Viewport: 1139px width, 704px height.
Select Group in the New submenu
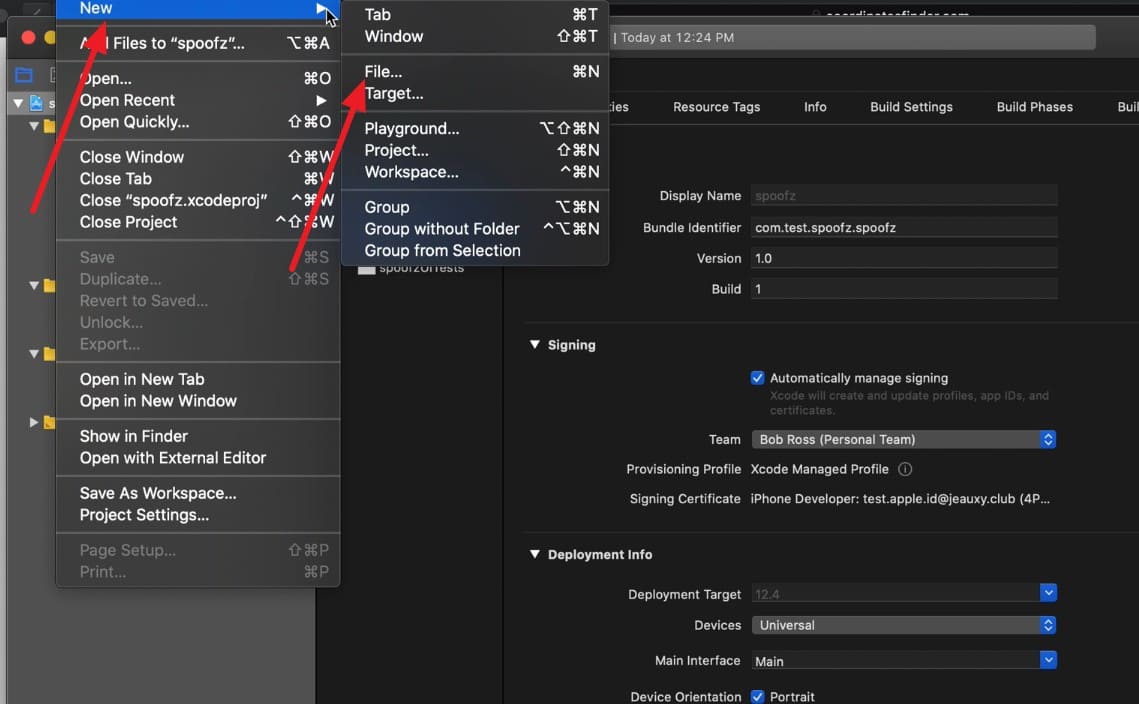(x=475, y=207)
